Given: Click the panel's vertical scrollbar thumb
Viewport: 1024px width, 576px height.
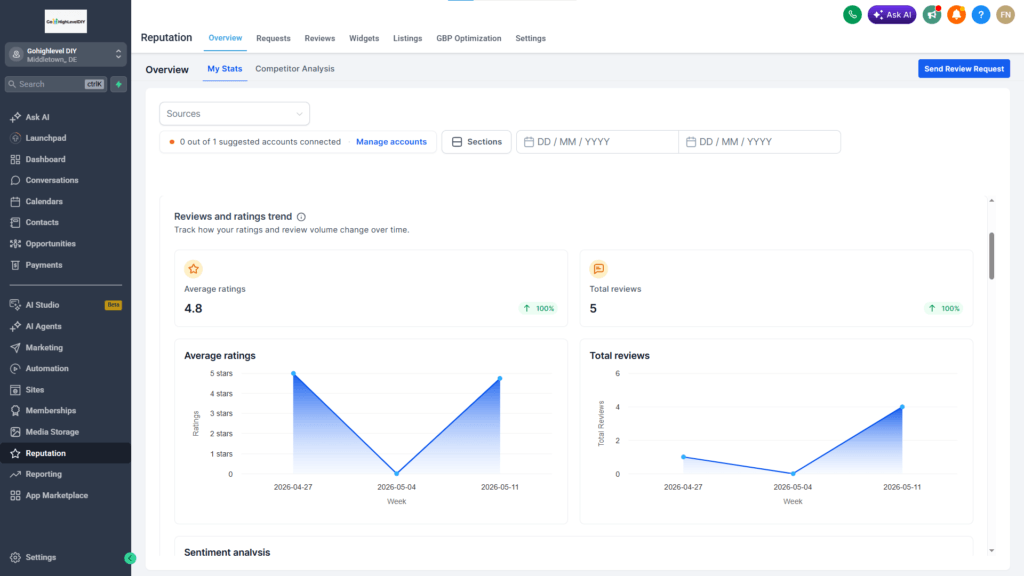Looking at the screenshot, I should pos(991,255).
